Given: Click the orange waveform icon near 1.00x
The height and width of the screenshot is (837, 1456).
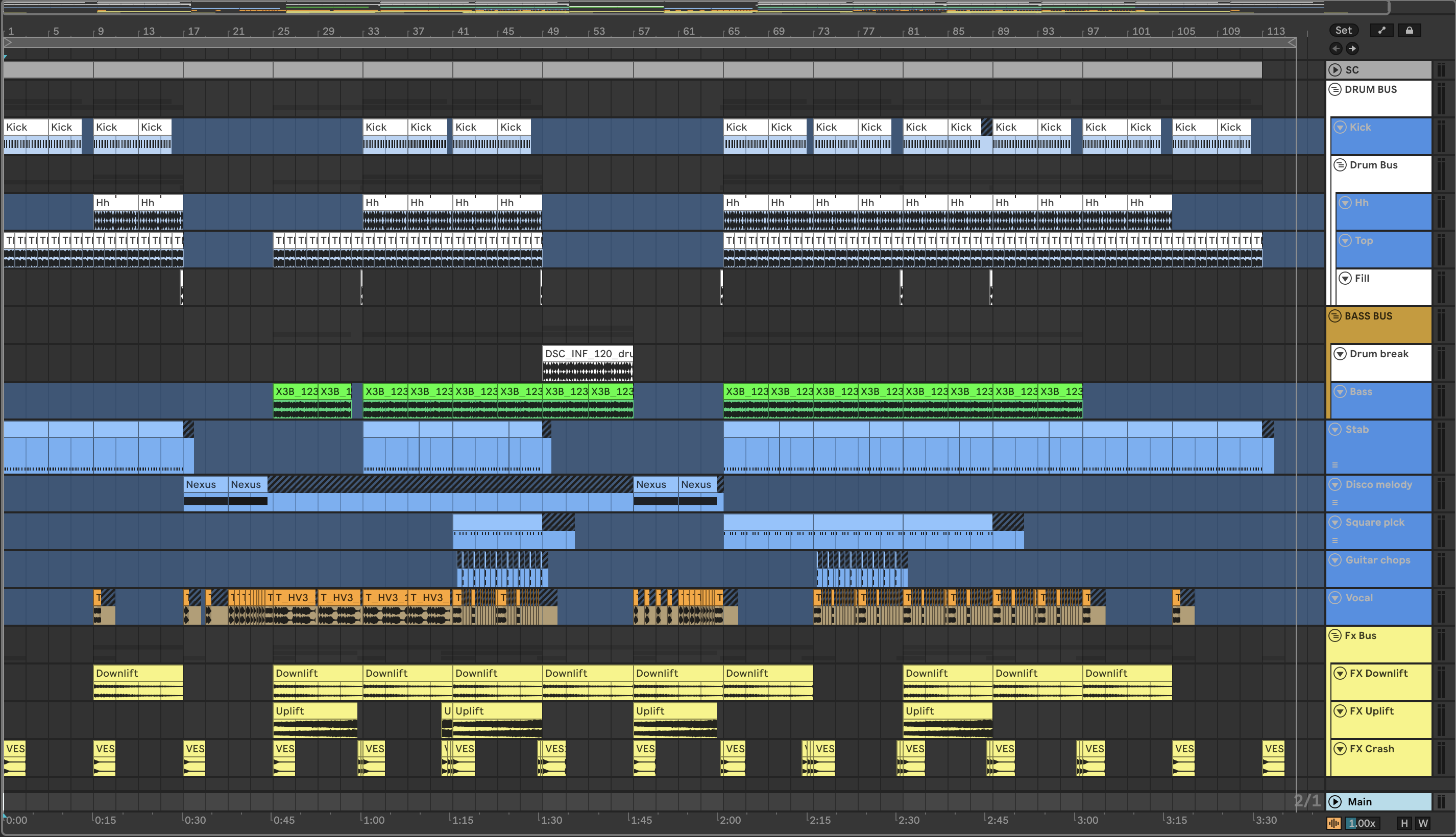Looking at the screenshot, I should (x=1333, y=823).
